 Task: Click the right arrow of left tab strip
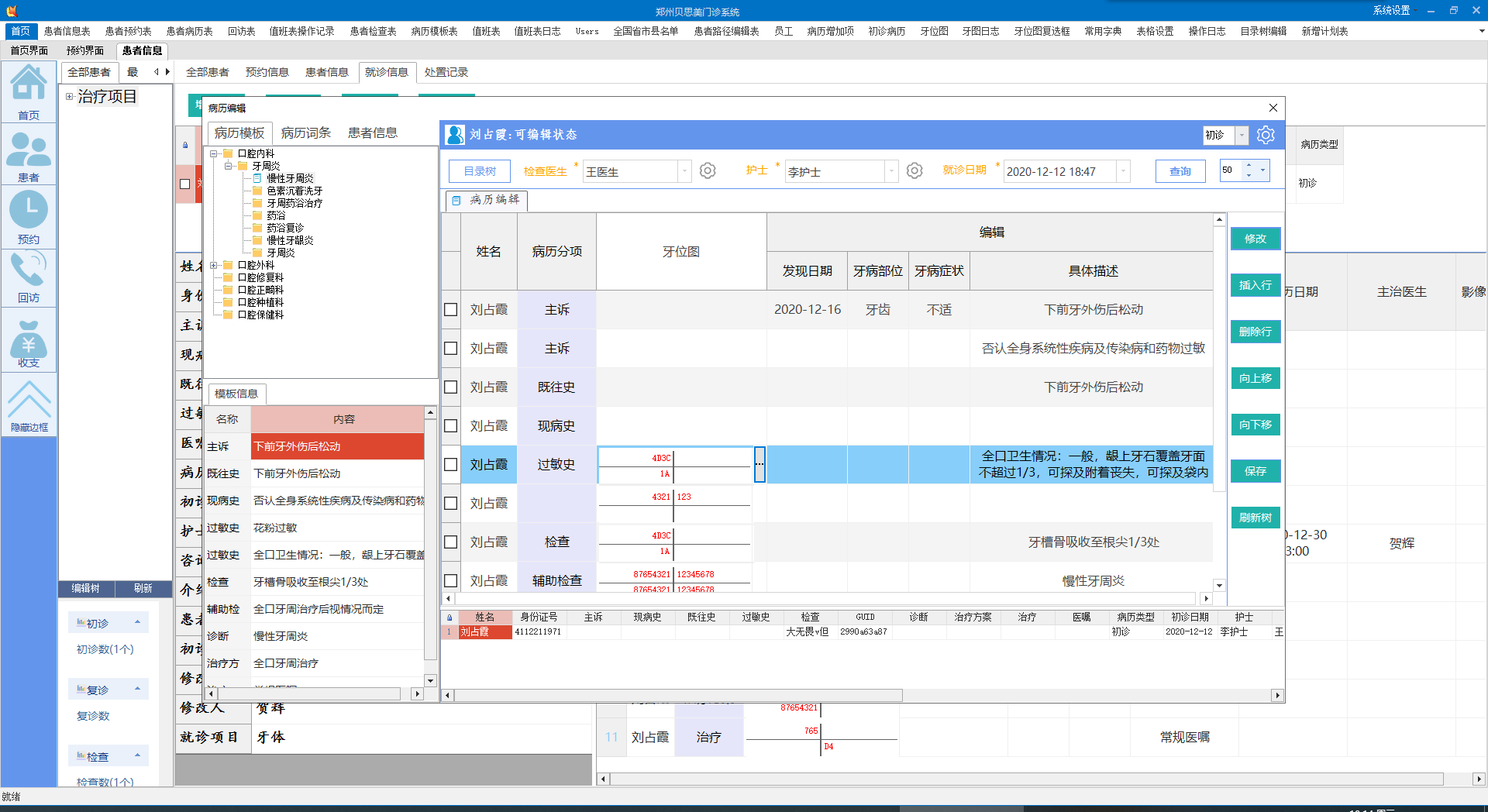[167, 72]
